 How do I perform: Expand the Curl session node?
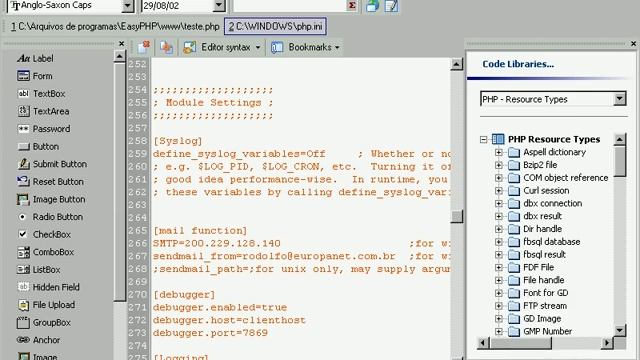[498, 191]
